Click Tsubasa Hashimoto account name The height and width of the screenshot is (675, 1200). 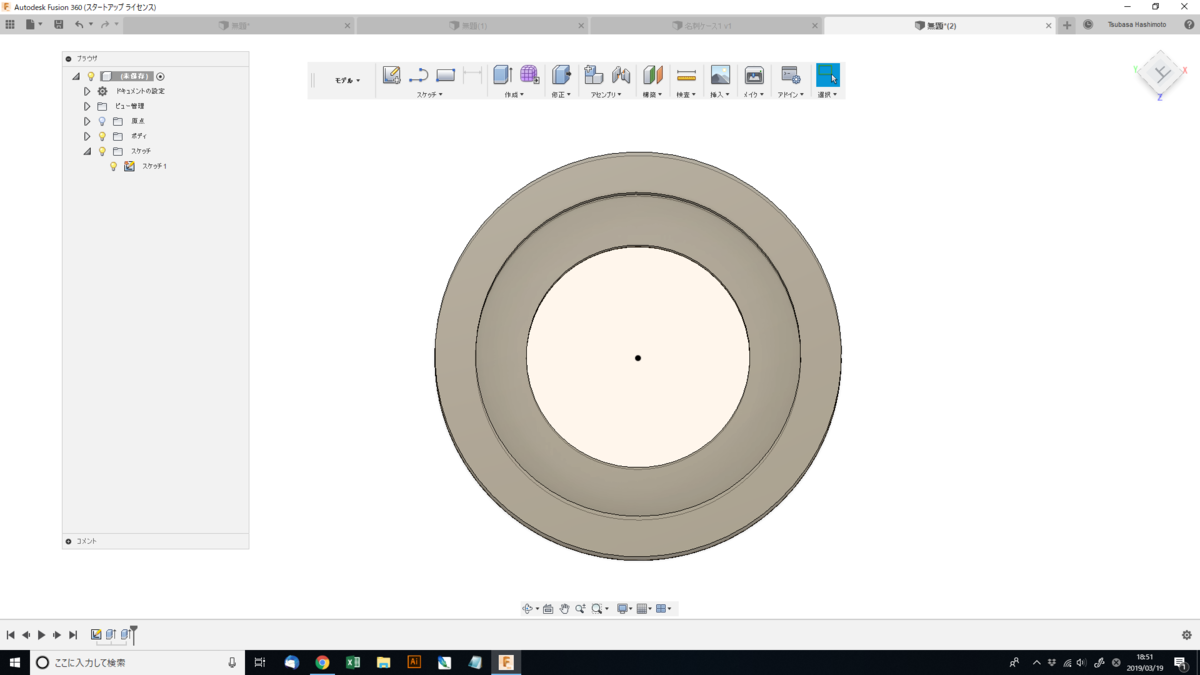(x=1137, y=25)
